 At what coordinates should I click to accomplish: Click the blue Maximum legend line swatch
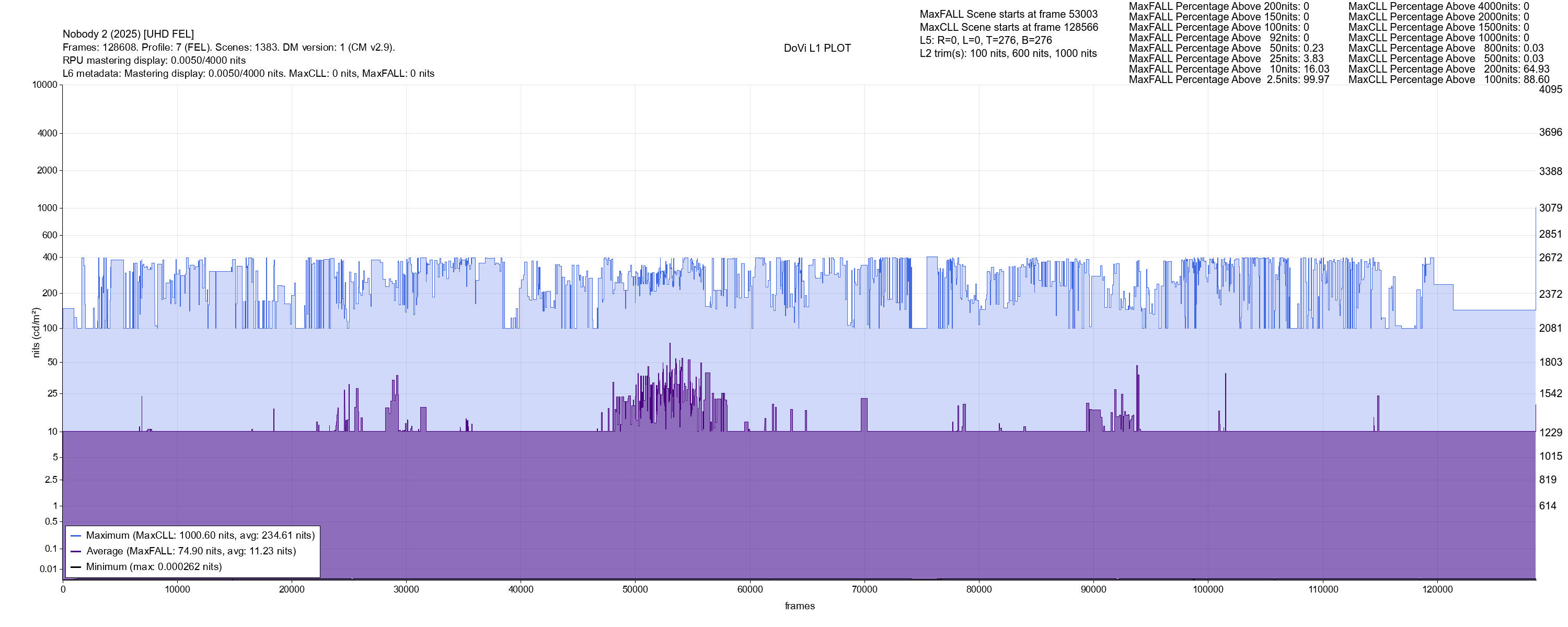[76, 536]
